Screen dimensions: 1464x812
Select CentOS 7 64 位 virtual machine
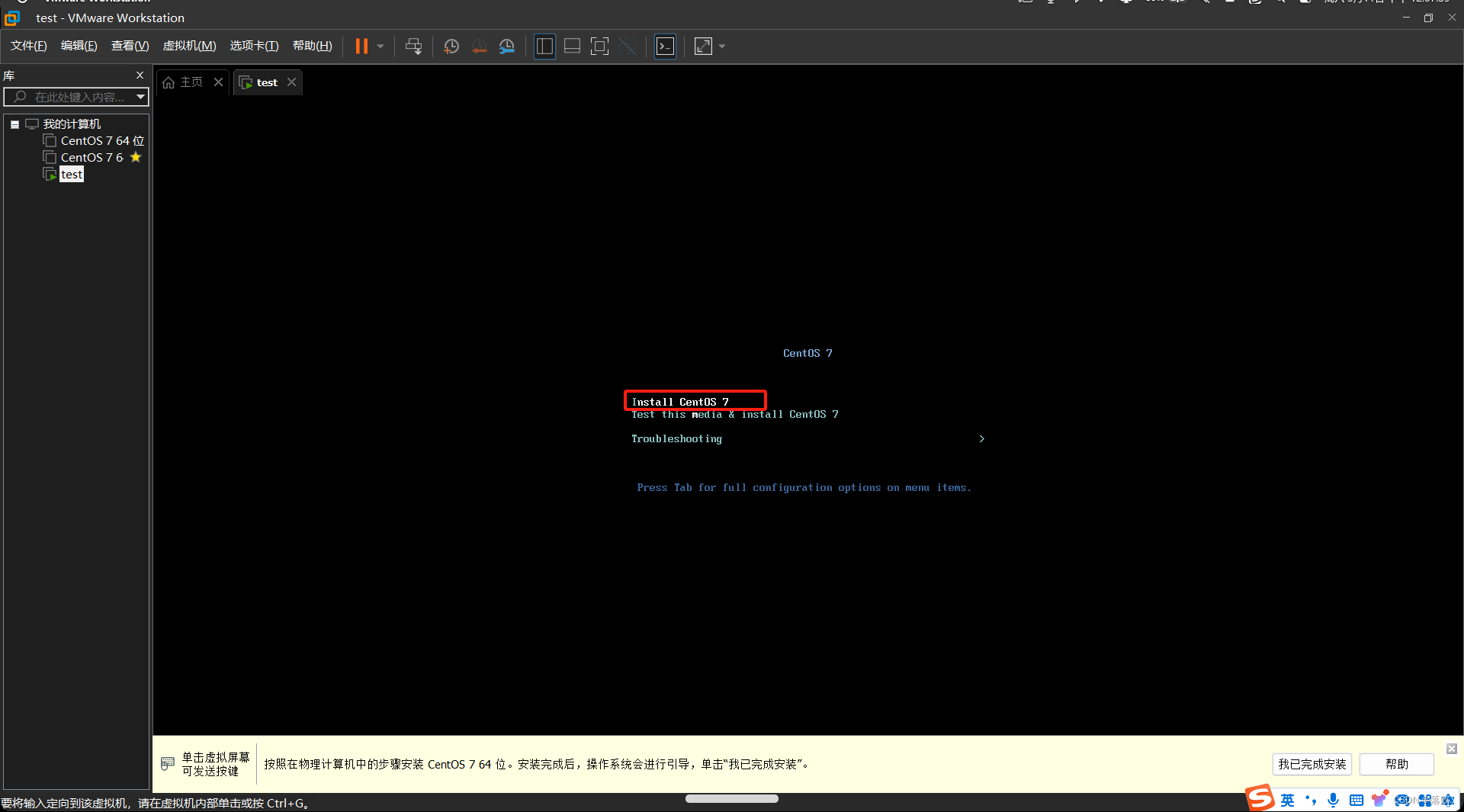(x=102, y=141)
